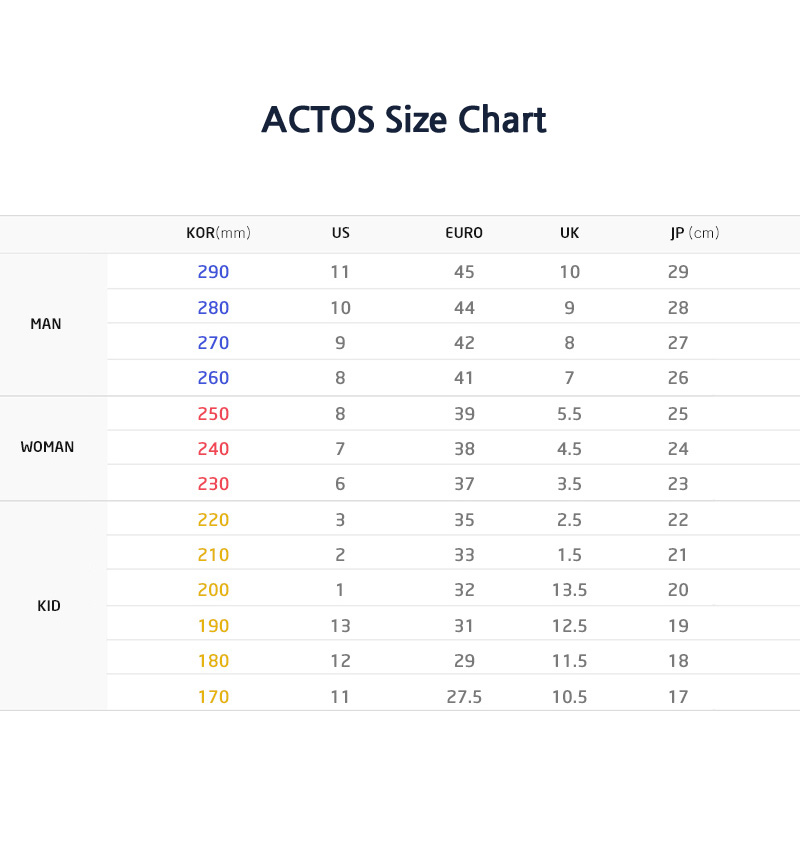Select the yellow 170 Korean size
The width and height of the screenshot is (800, 859).
(x=213, y=697)
